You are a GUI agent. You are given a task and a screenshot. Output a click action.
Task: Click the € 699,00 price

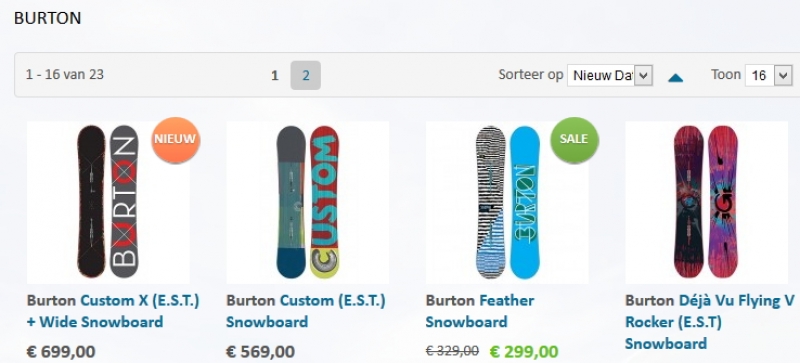(x=61, y=352)
